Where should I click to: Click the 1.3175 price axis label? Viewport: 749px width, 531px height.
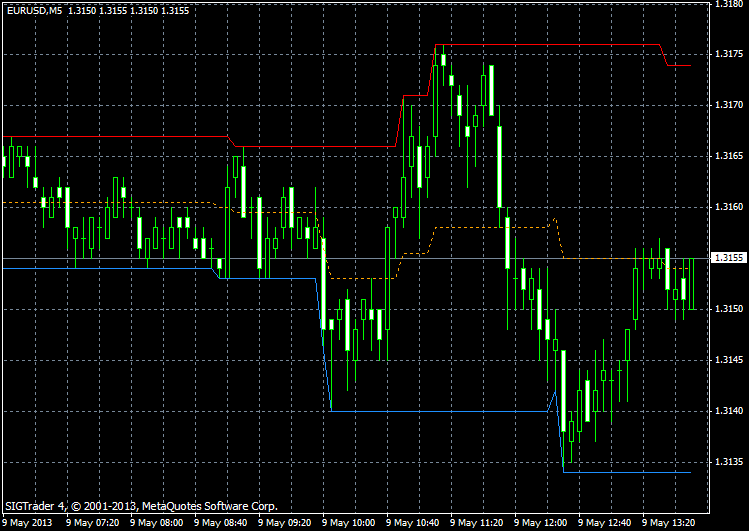click(729, 54)
